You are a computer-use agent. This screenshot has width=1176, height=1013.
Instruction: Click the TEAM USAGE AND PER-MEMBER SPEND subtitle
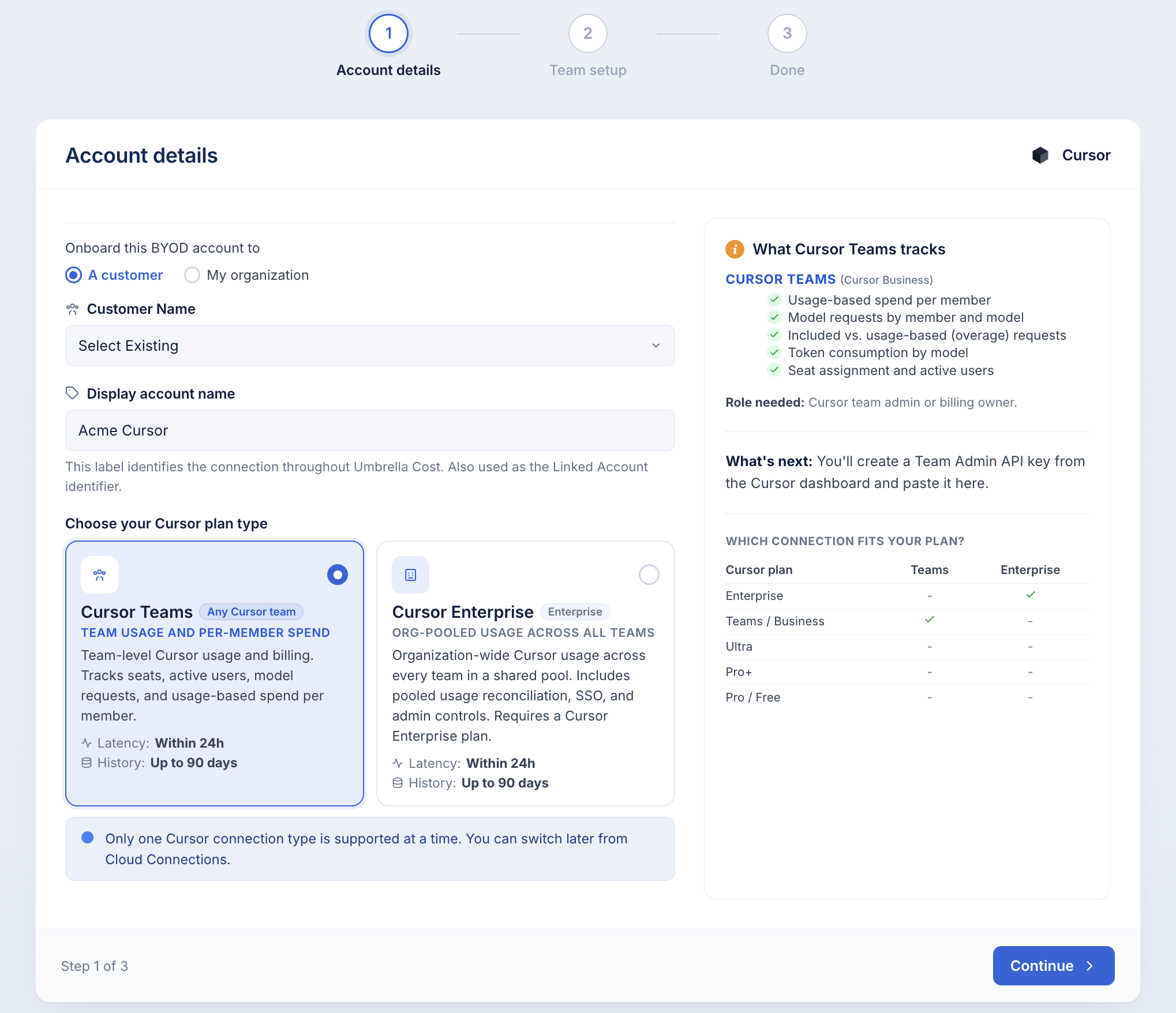click(205, 633)
